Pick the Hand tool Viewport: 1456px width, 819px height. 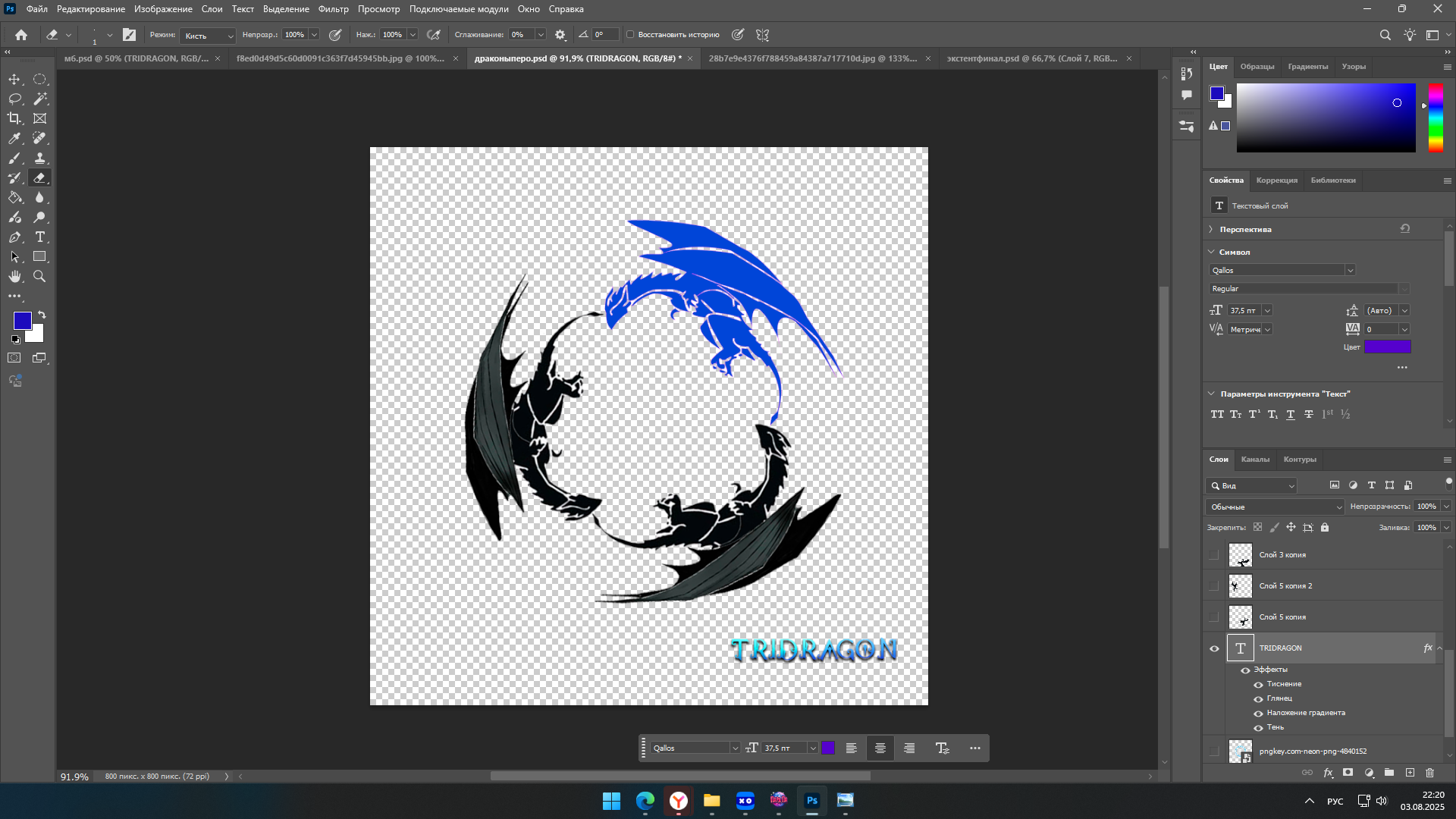[14, 277]
